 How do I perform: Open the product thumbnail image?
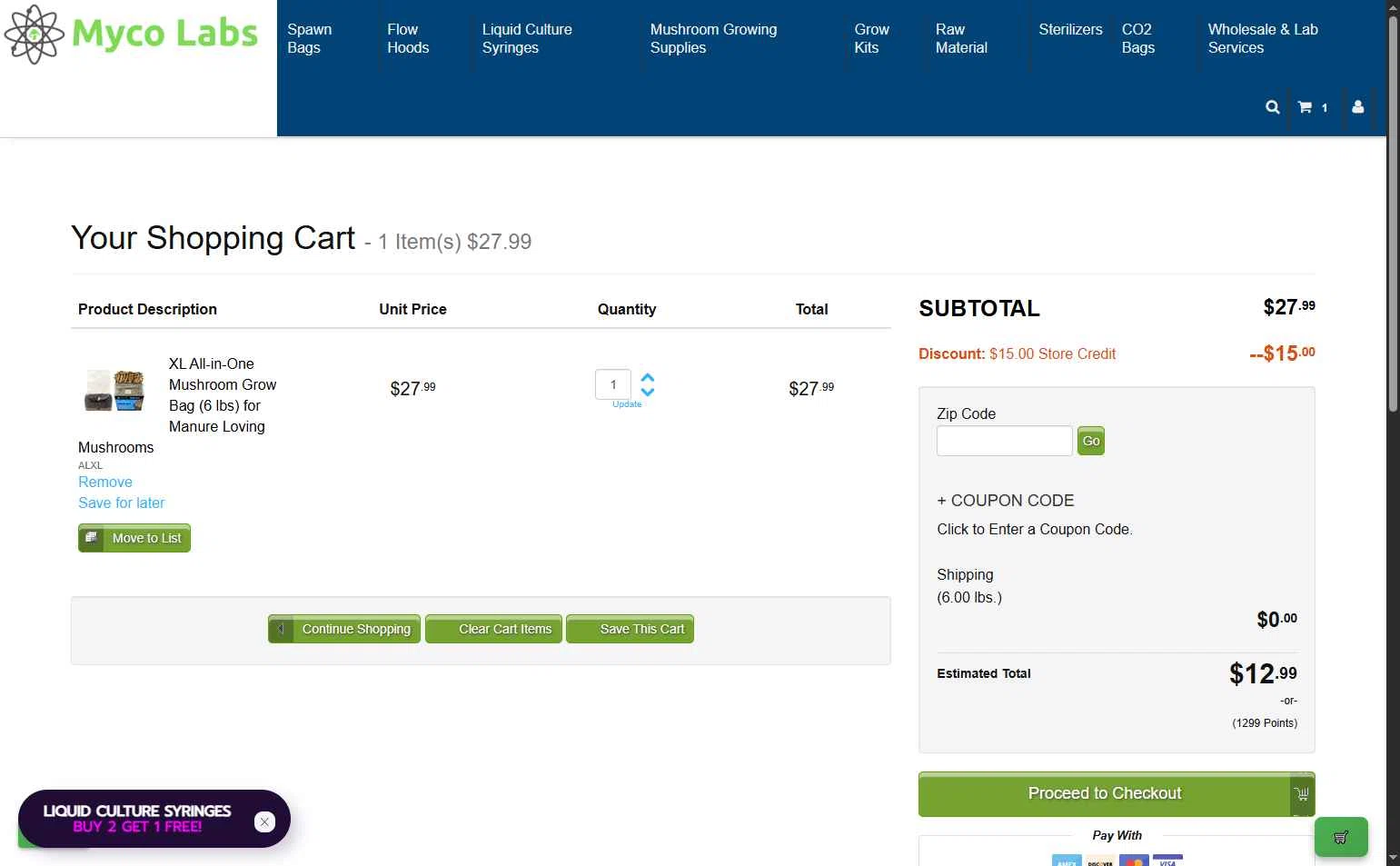click(114, 390)
